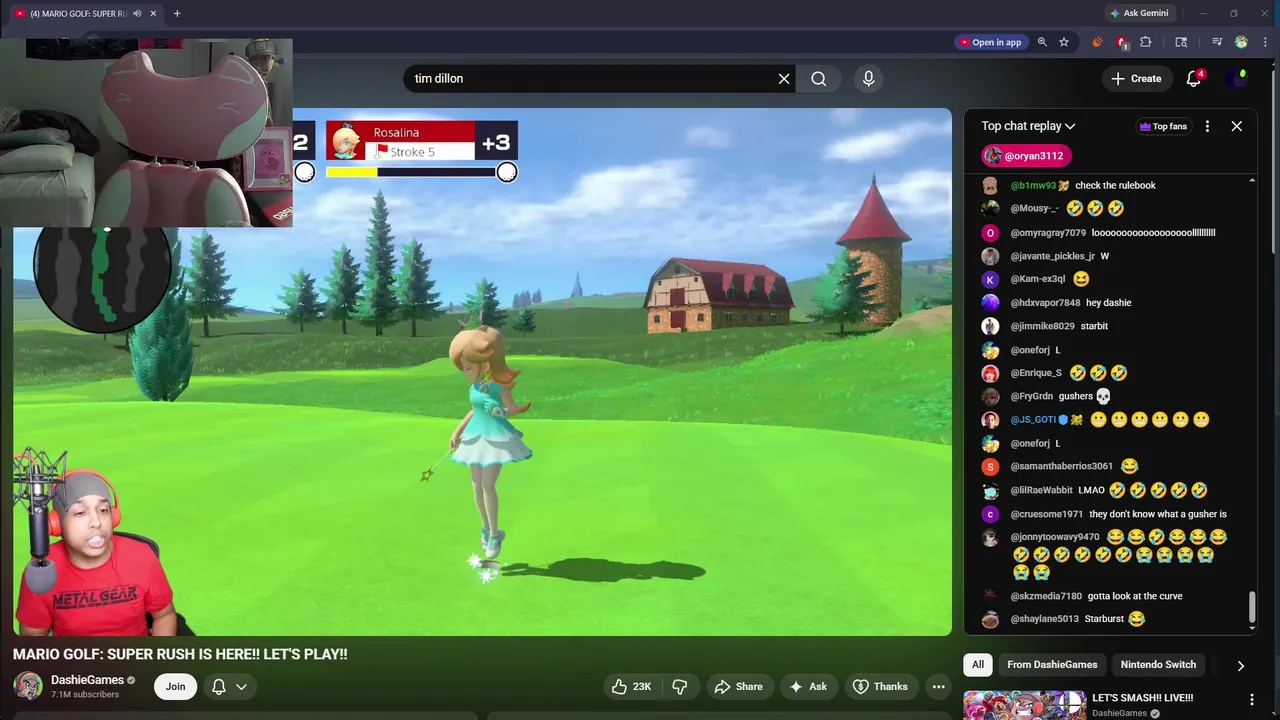Share the video

(739, 686)
